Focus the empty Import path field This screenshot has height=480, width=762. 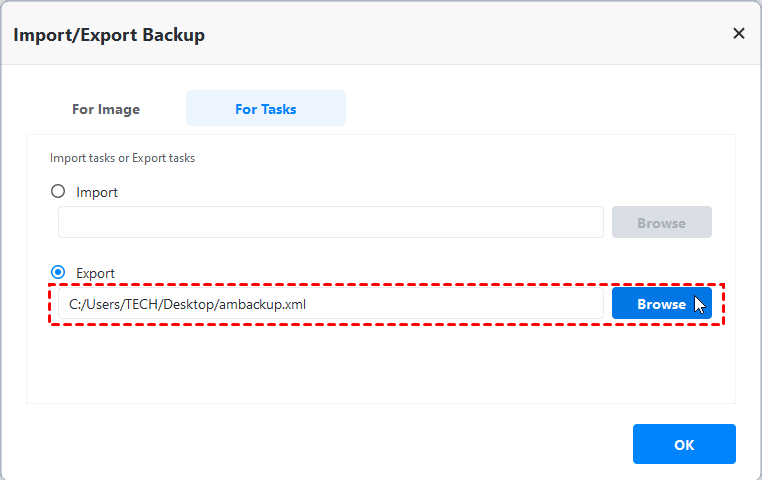330,222
